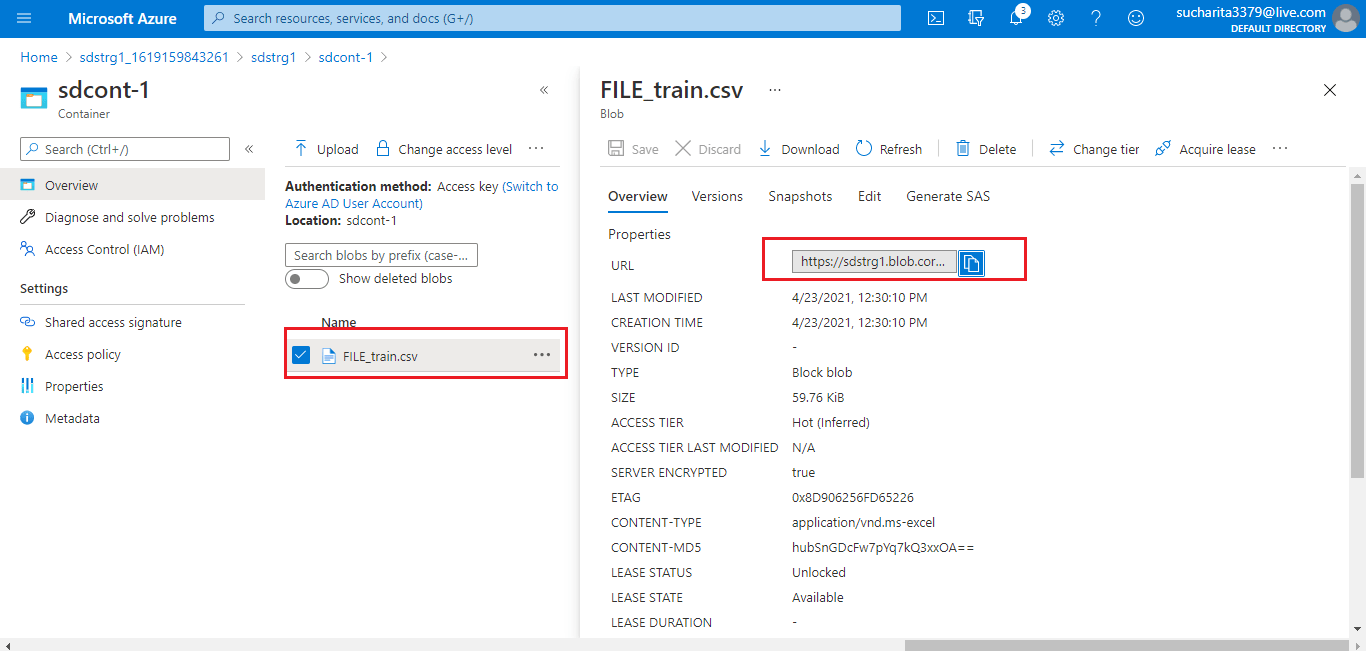Viewport: 1366px width, 651px height.
Task: Go to sdstrg1_1619159843261 breadcrumb
Action: click(x=154, y=57)
